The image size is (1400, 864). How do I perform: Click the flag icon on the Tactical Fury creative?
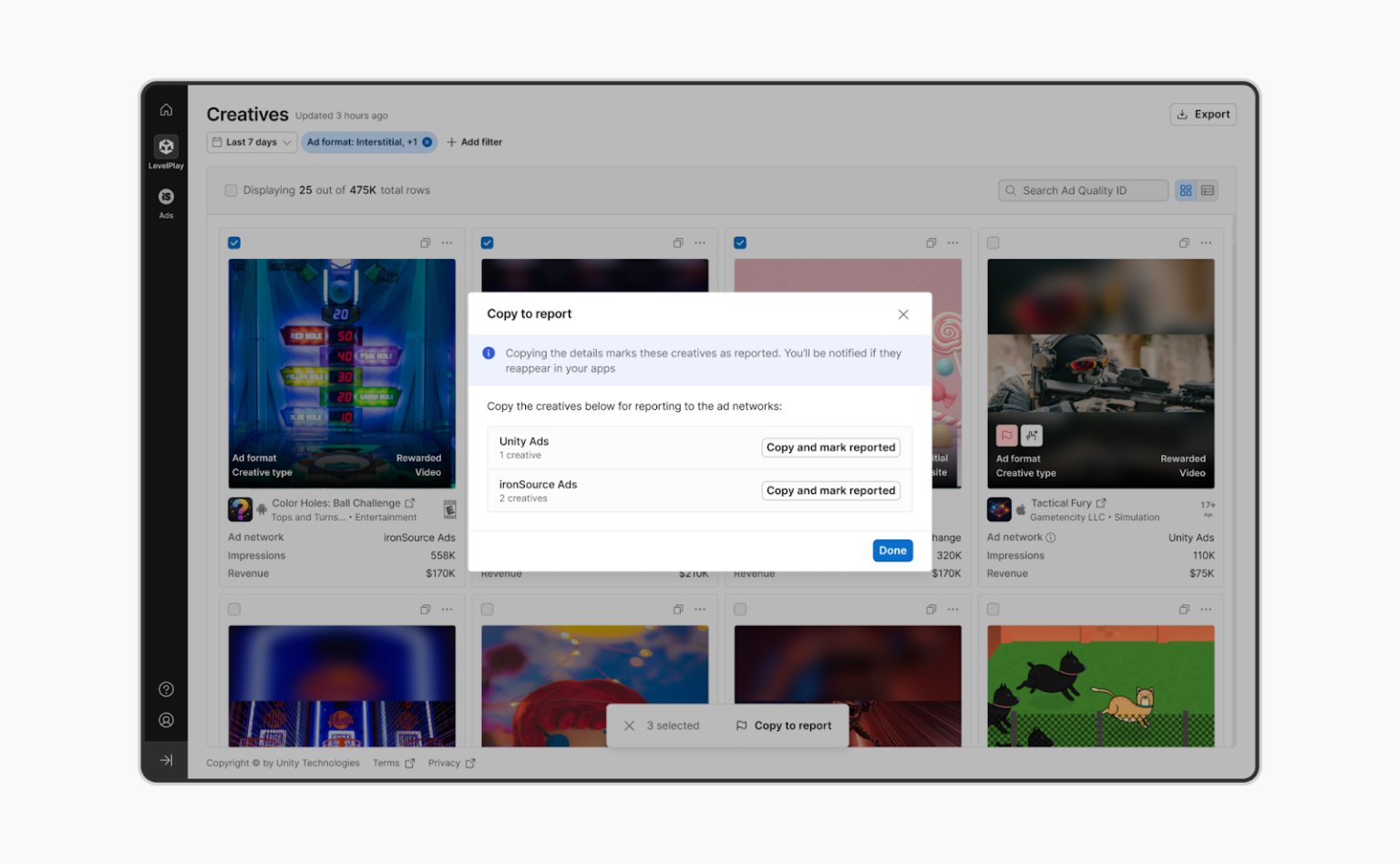(1006, 436)
